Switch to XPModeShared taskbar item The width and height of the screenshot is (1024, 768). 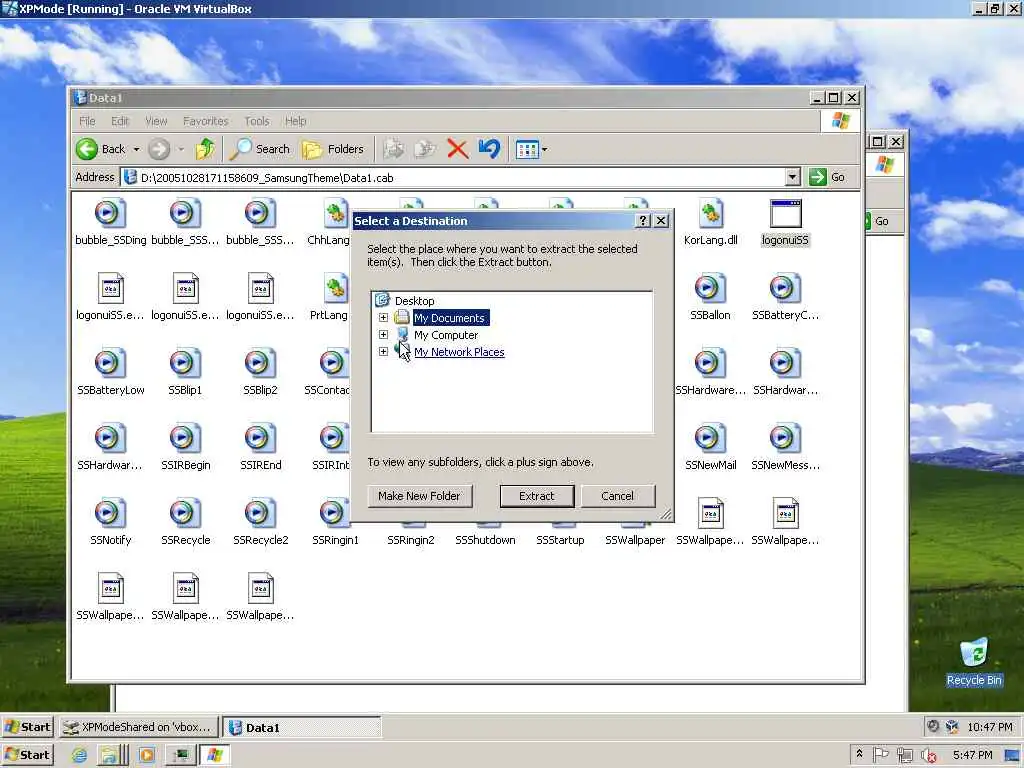[x=139, y=727]
